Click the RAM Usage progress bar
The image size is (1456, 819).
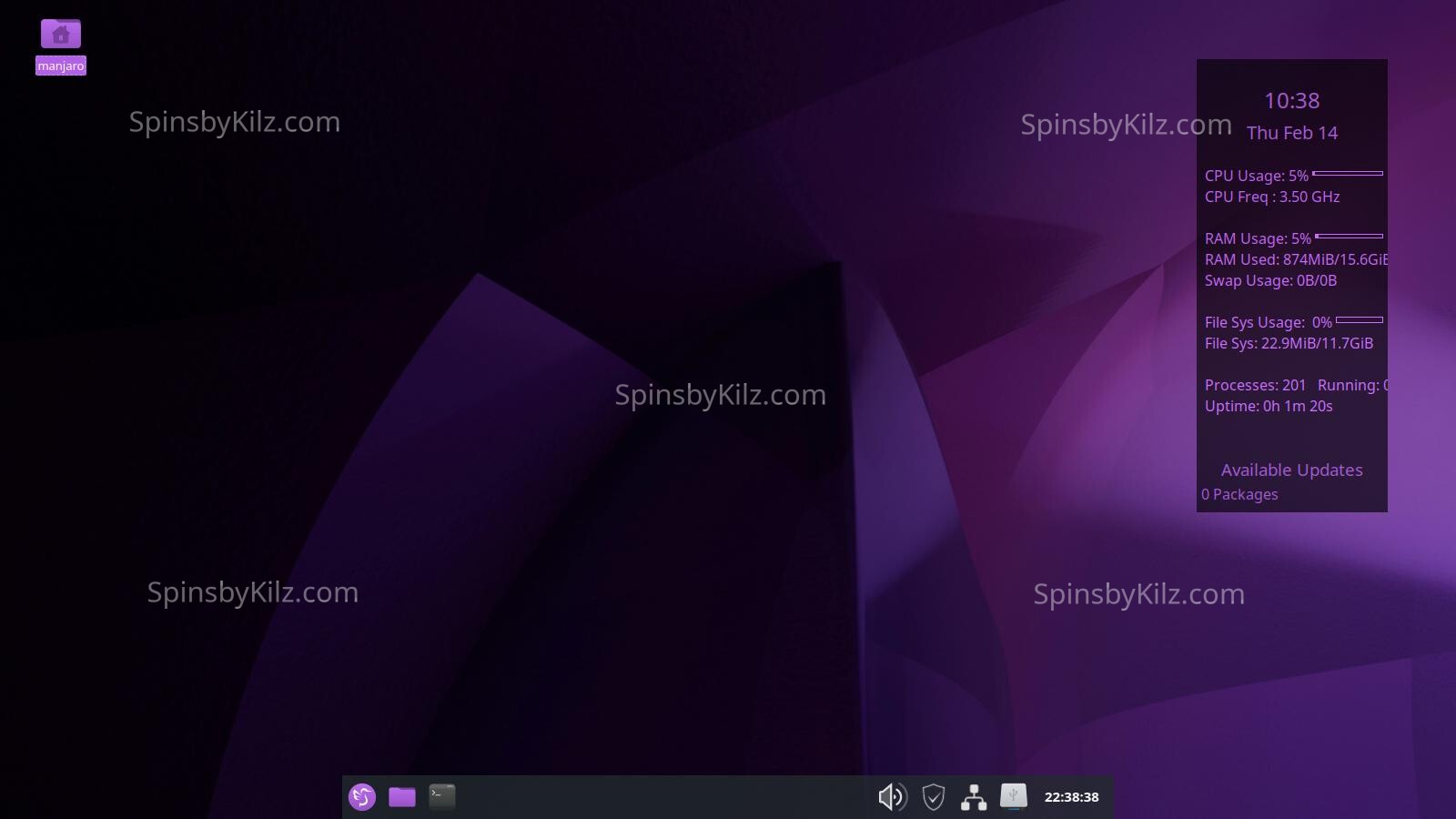pyautogui.click(x=1350, y=237)
